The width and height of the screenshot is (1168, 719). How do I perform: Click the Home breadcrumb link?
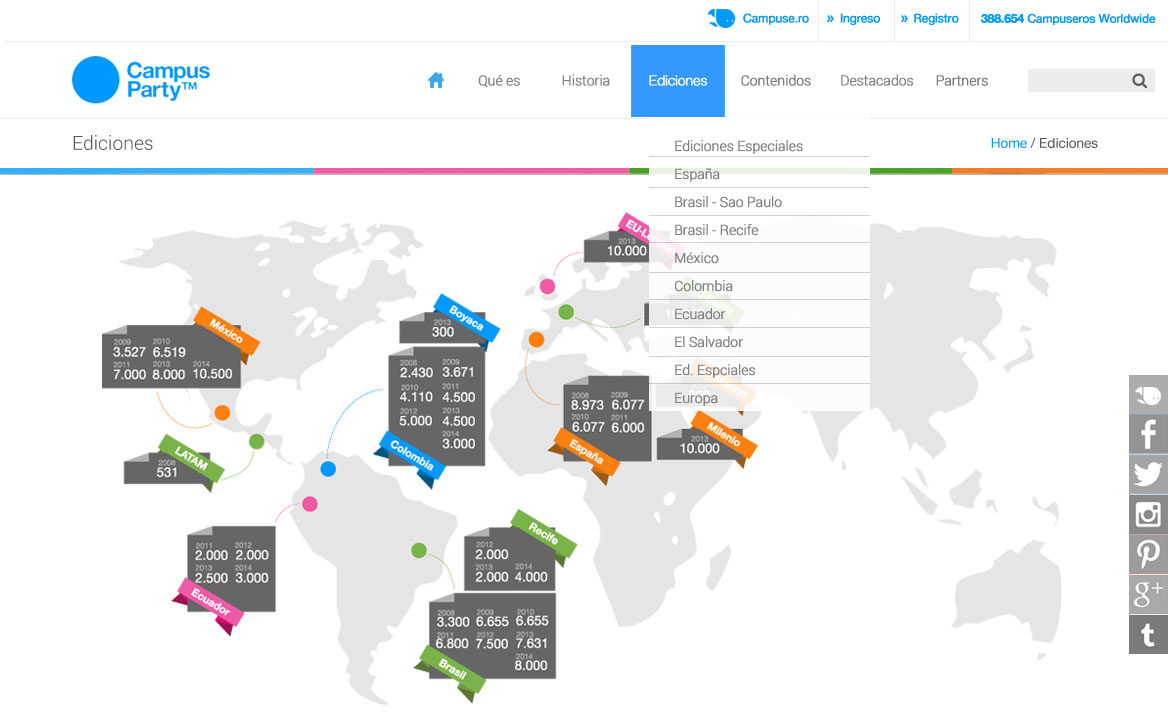(1009, 143)
